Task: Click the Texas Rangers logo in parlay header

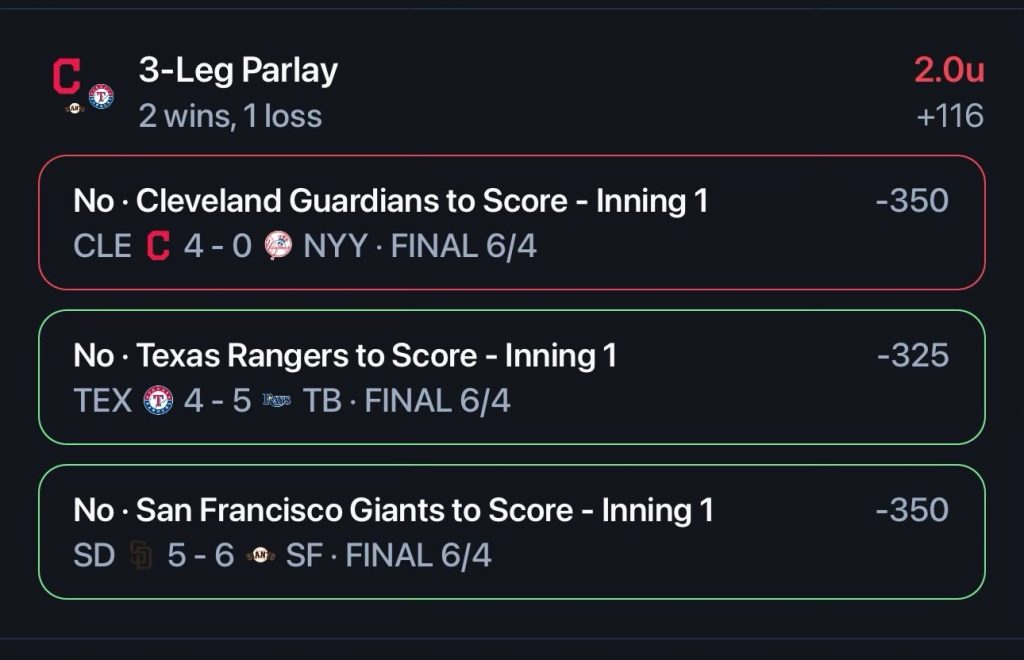Action: tap(101, 97)
